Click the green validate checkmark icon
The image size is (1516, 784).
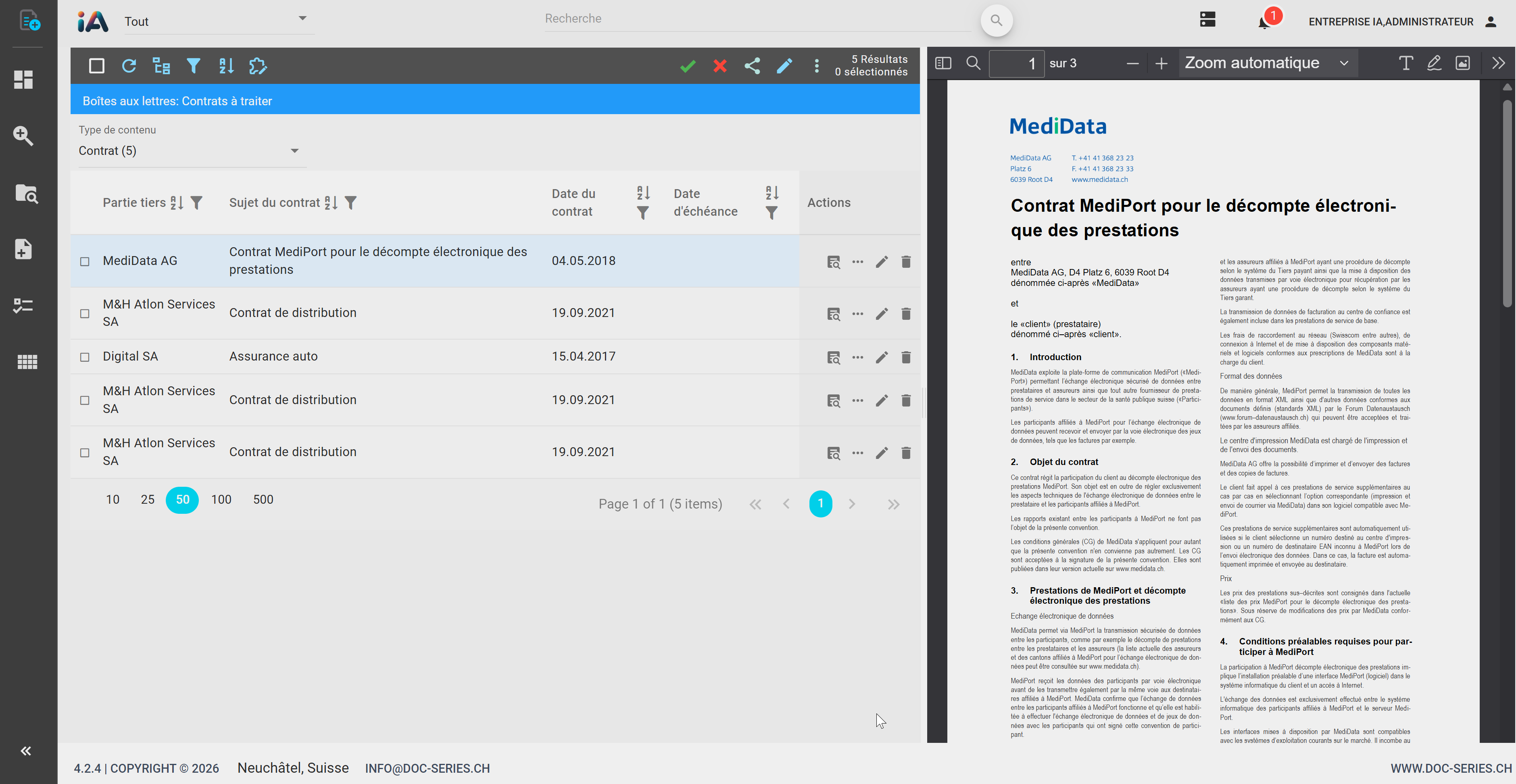[687, 66]
